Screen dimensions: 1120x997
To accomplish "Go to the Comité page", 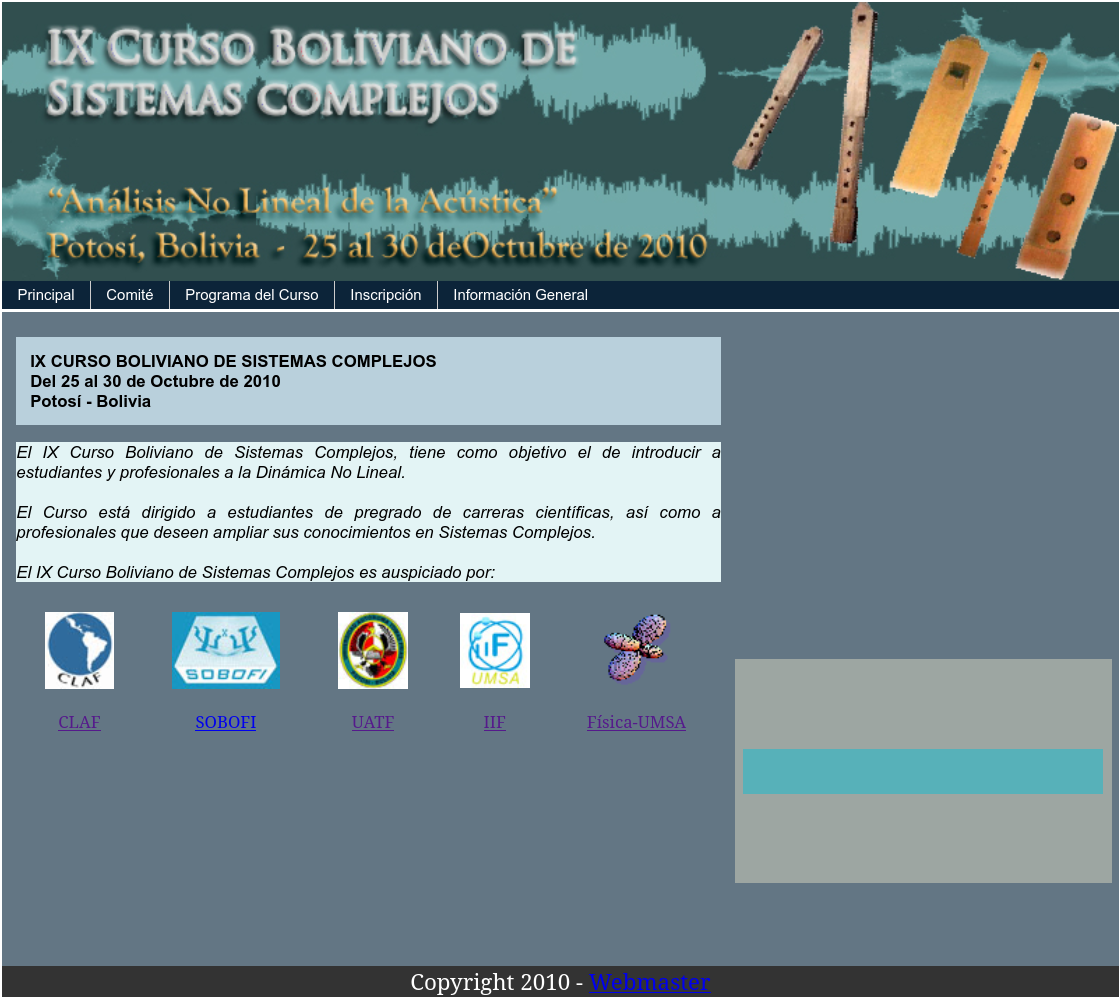I will 130,295.
